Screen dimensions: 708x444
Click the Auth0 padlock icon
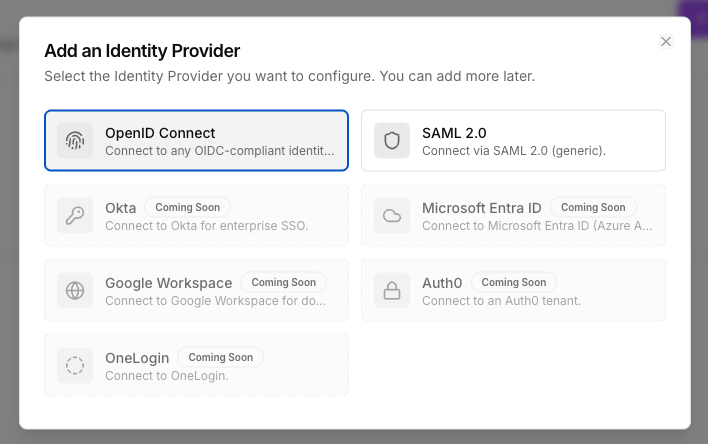coord(392,290)
